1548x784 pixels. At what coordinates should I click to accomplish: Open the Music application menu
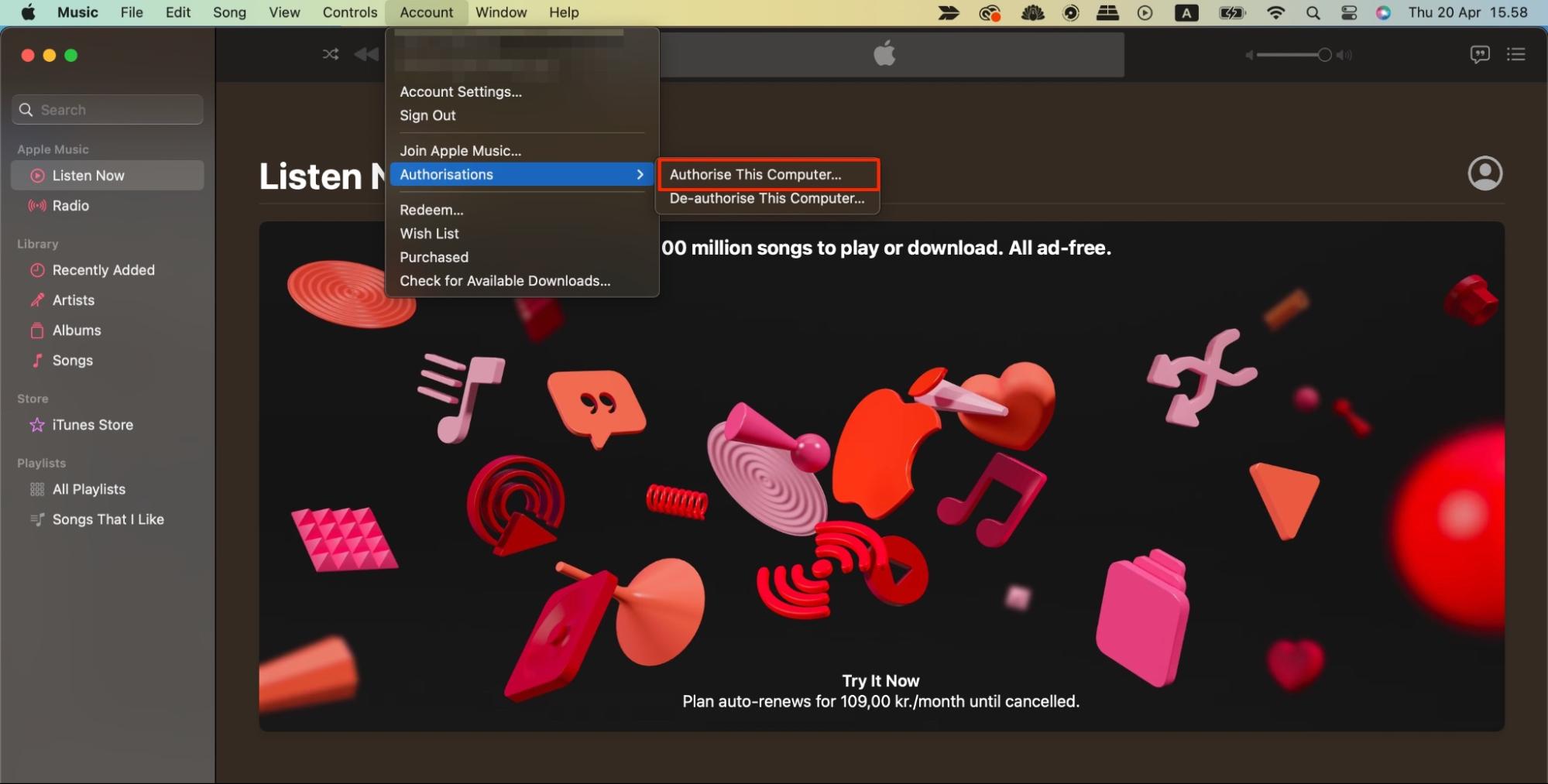click(77, 12)
